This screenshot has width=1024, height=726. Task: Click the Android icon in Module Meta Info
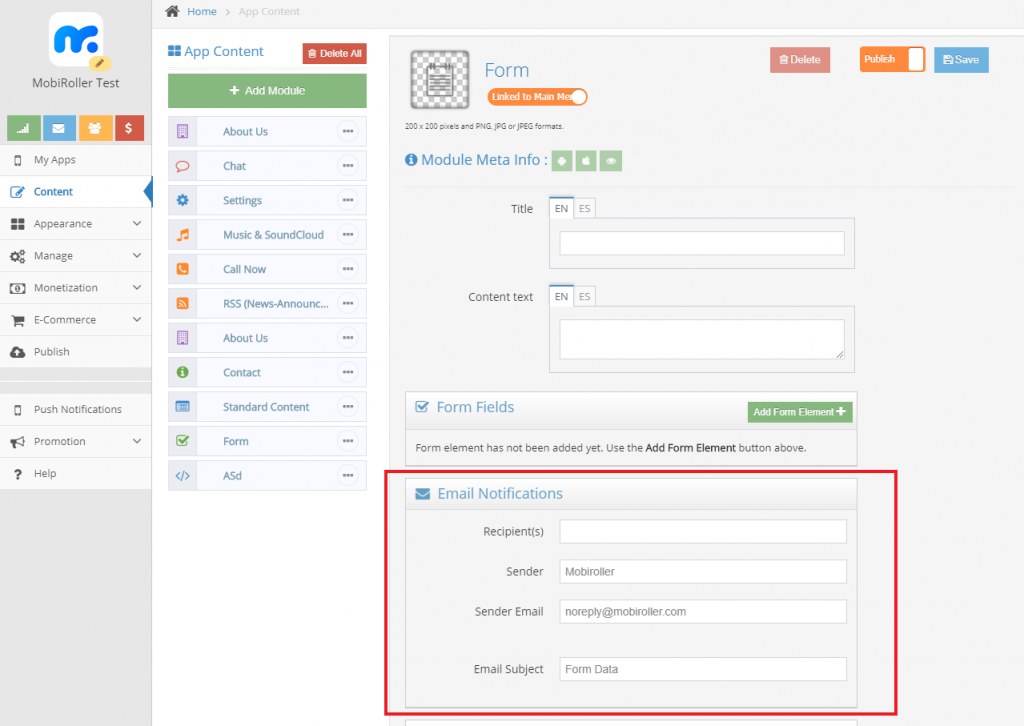563,160
